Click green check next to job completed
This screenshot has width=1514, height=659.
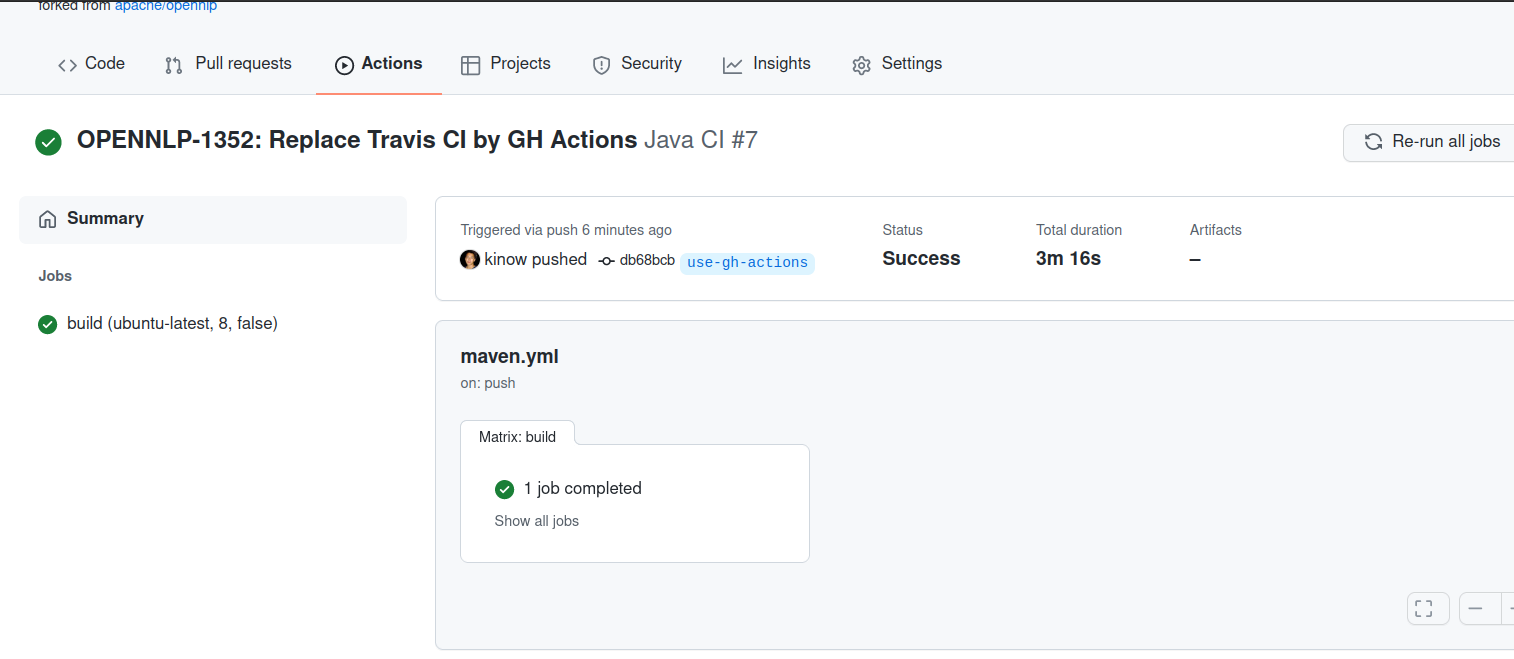(x=504, y=489)
